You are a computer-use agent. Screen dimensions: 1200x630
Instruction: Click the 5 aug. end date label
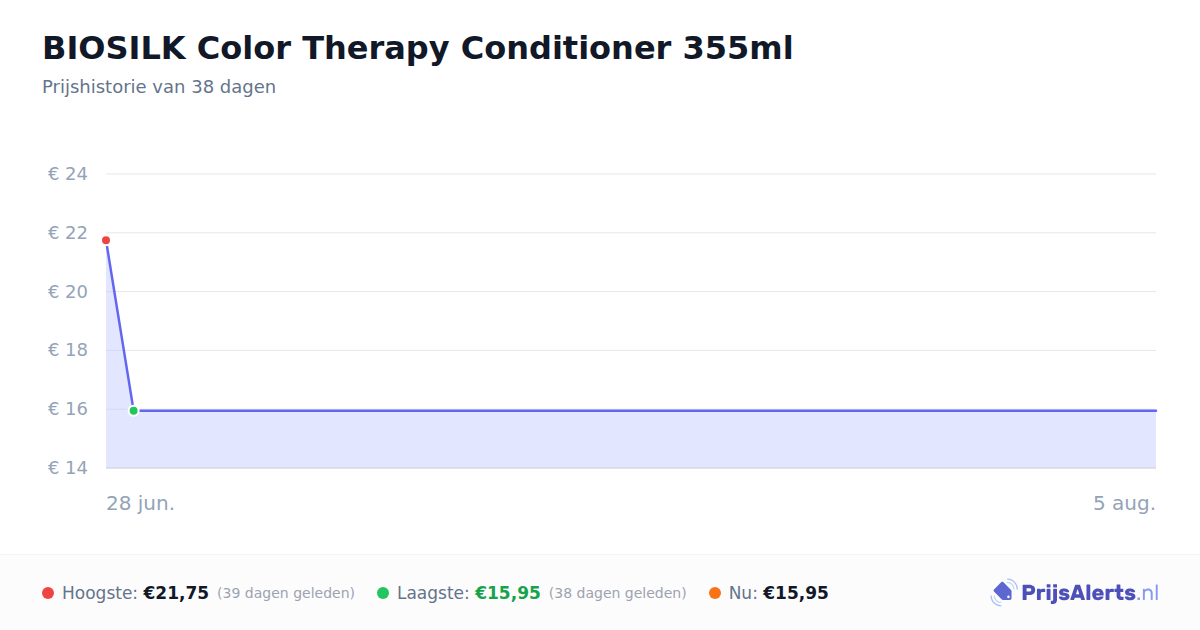1124,503
